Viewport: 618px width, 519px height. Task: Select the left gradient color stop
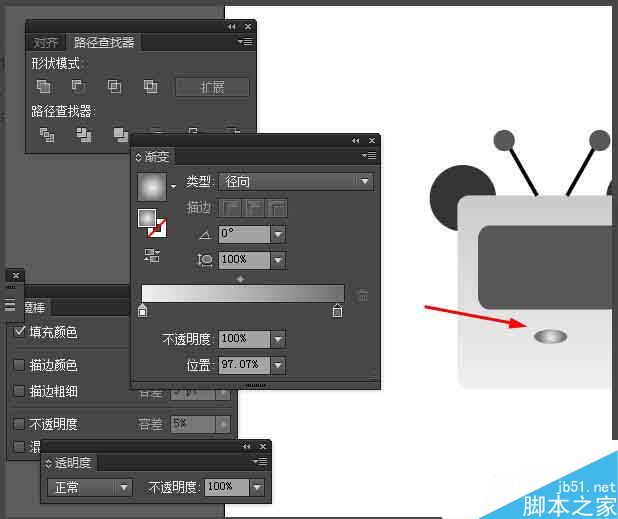tap(143, 311)
